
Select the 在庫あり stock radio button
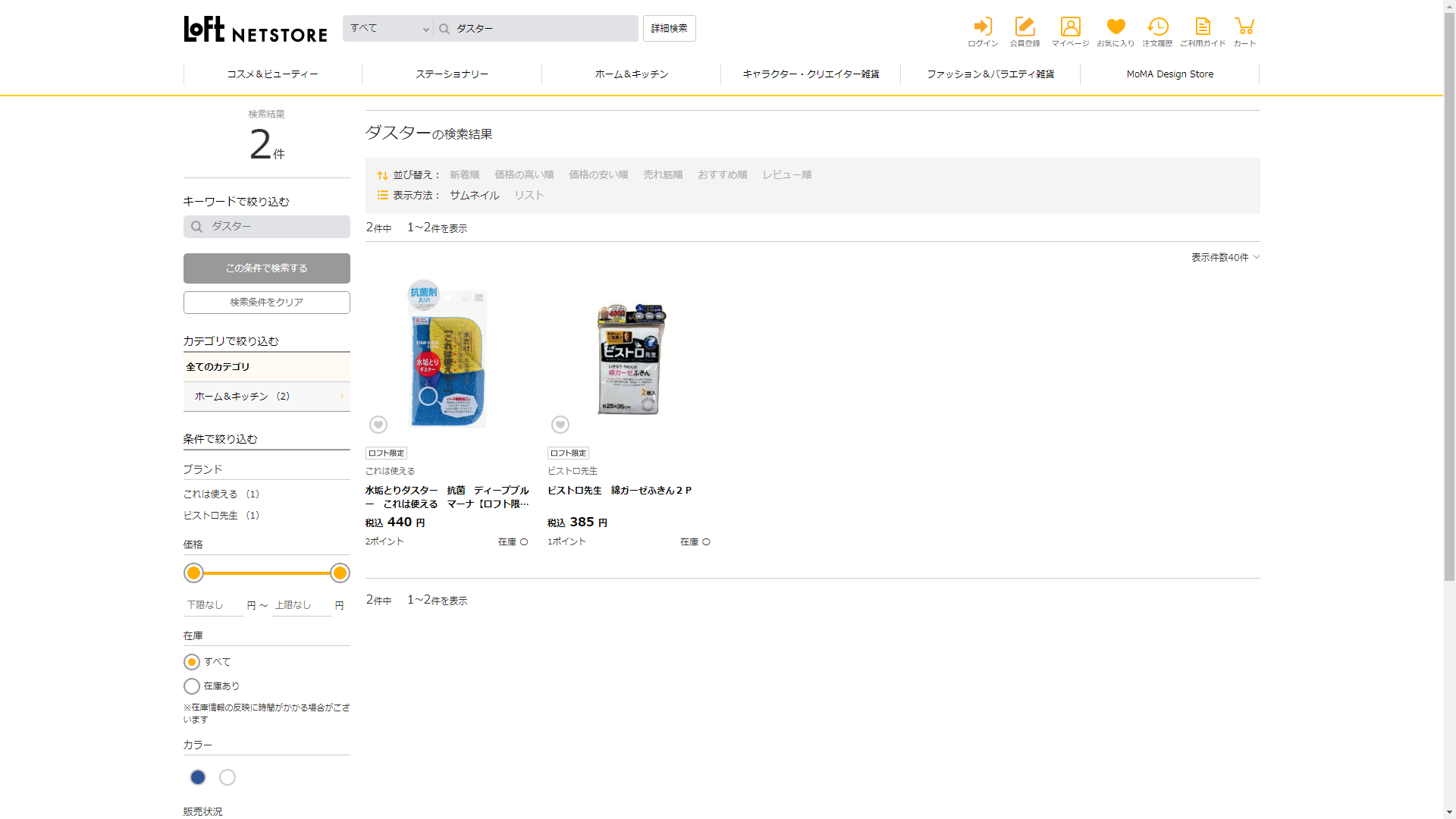[x=192, y=686]
